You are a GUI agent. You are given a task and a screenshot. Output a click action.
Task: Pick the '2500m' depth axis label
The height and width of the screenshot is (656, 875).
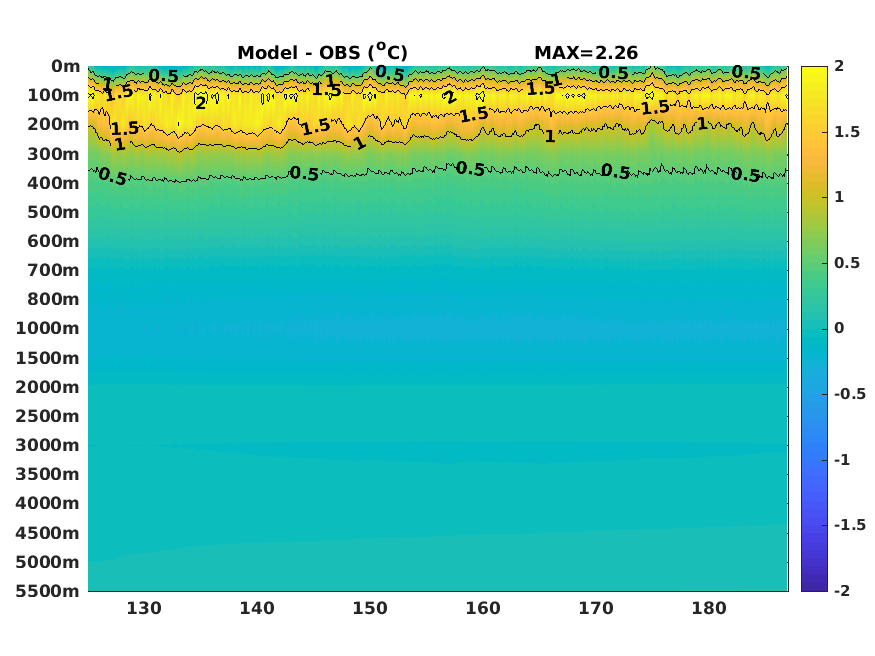click(x=47, y=416)
